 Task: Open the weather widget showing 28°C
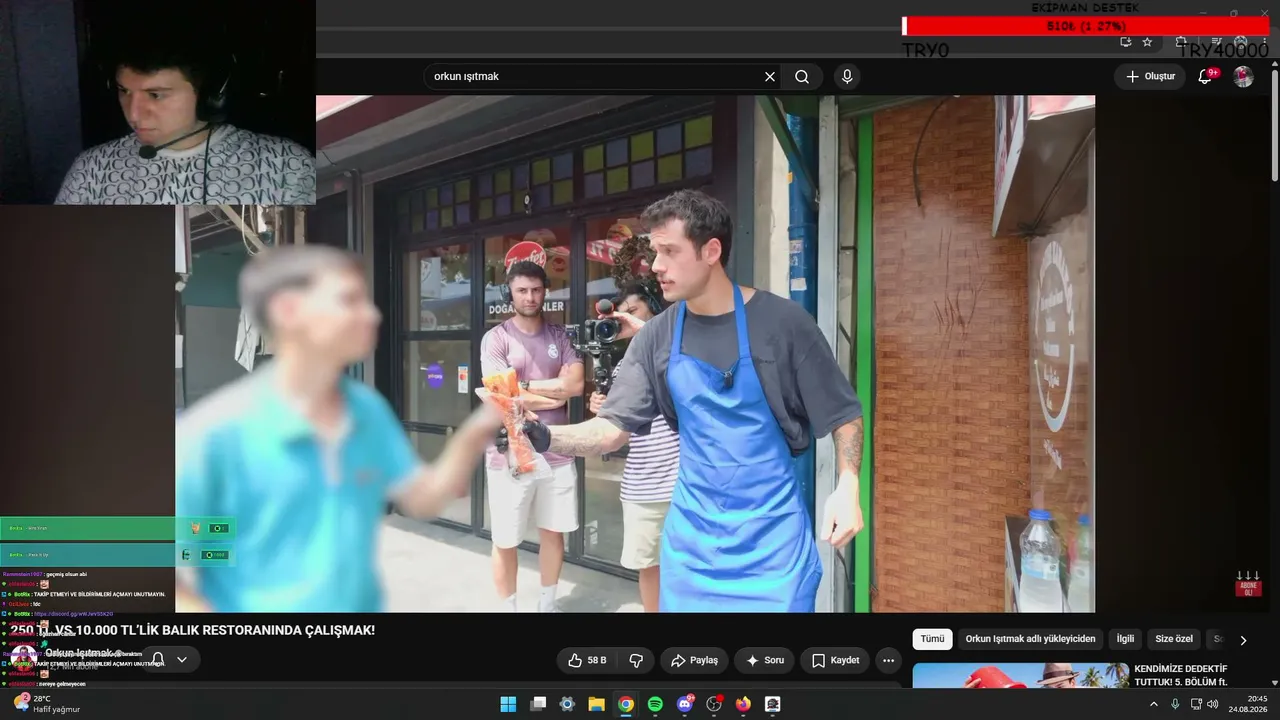point(45,704)
